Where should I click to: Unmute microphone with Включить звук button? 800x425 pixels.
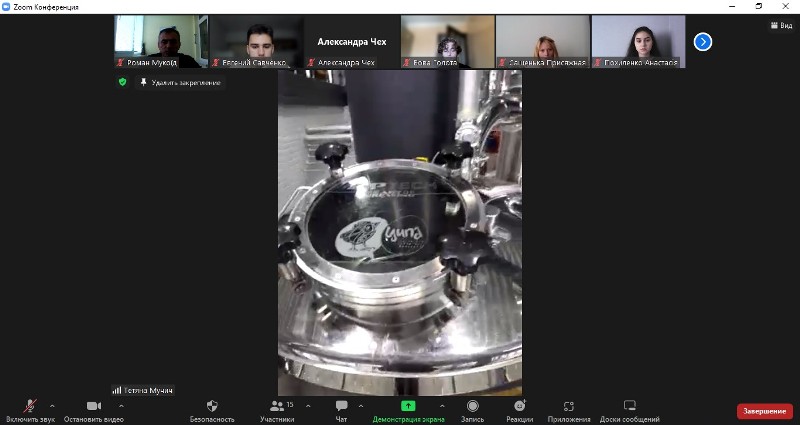coord(30,411)
